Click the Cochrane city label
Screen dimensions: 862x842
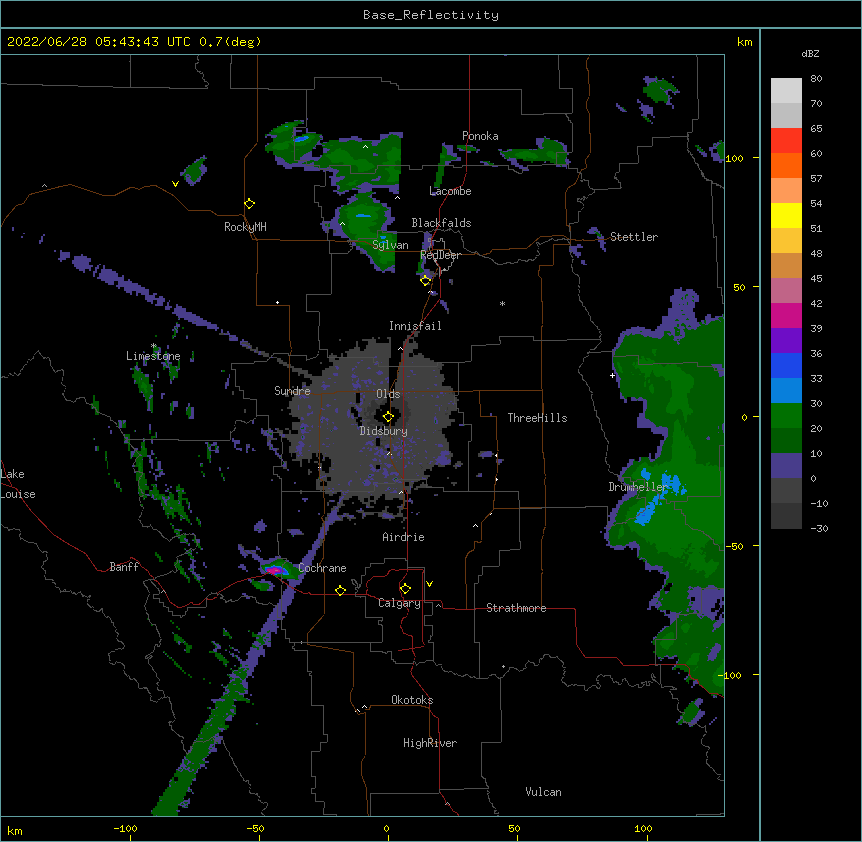(322, 568)
